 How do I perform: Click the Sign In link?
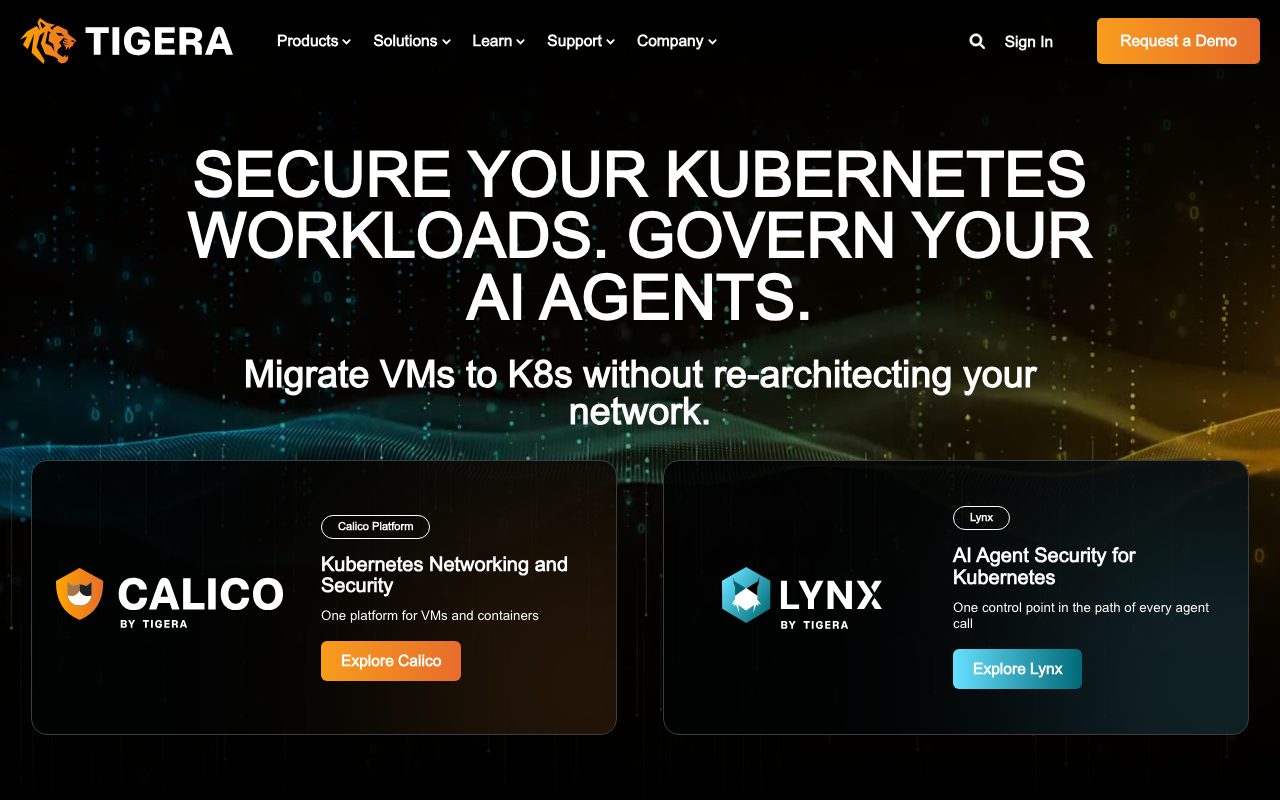coord(1028,41)
